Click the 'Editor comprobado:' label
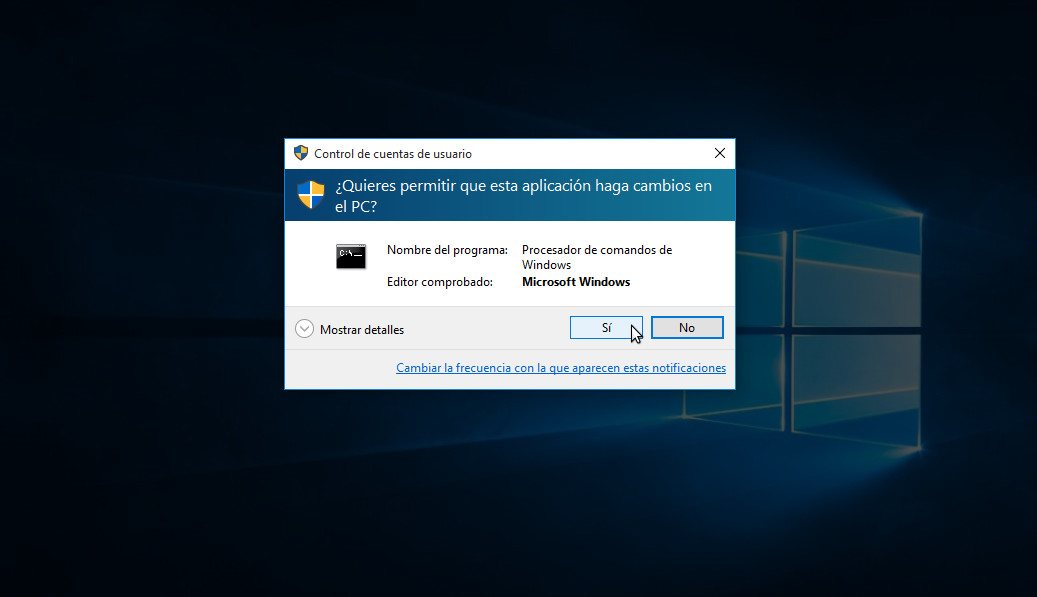The image size is (1037, 597). [x=440, y=282]
